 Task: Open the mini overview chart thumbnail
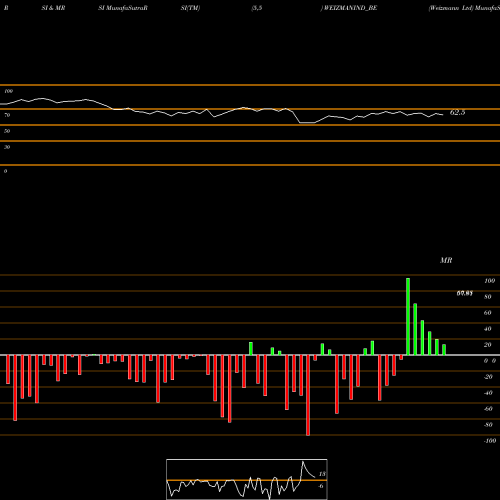click(247, 479)
